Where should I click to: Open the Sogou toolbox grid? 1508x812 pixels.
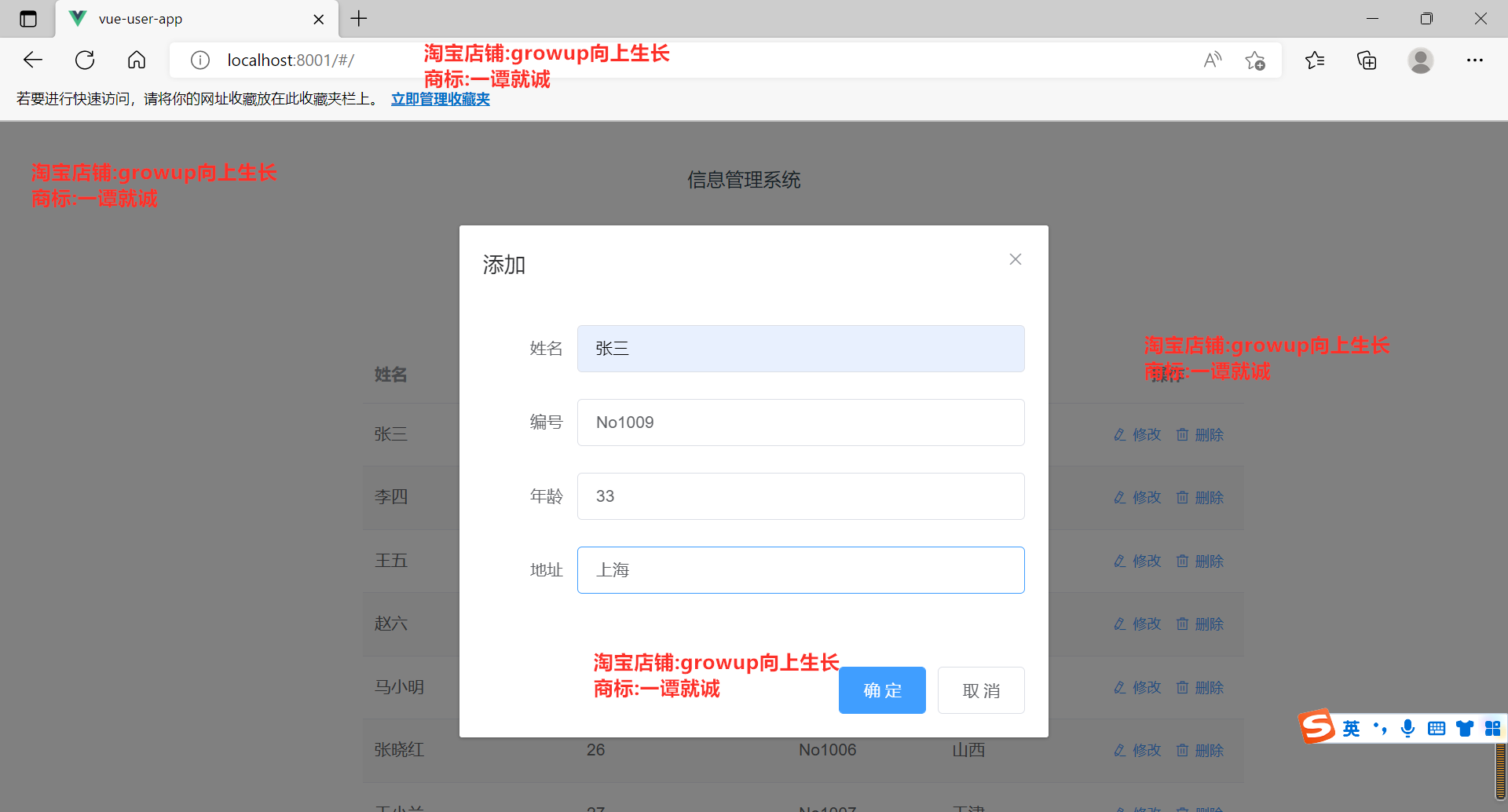pyautogui.click(x=1492, y=728)
